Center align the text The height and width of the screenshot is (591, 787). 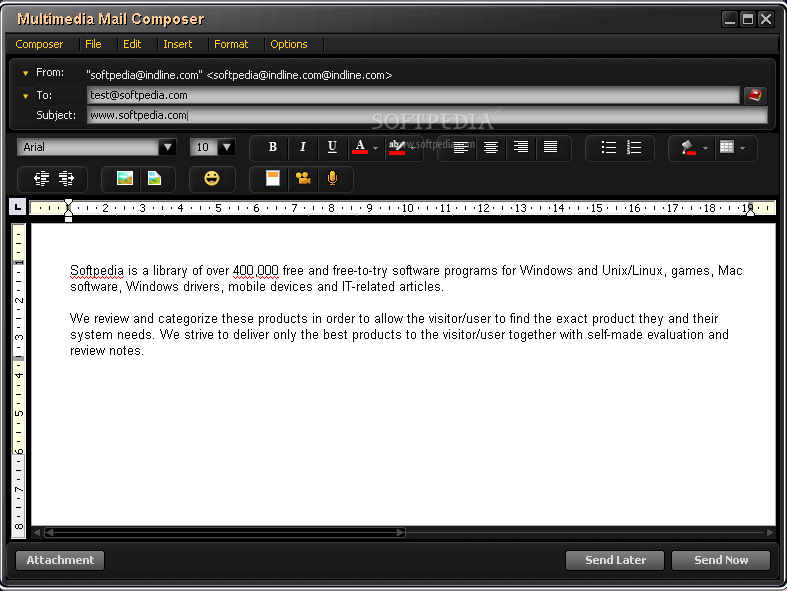[490, 148]
